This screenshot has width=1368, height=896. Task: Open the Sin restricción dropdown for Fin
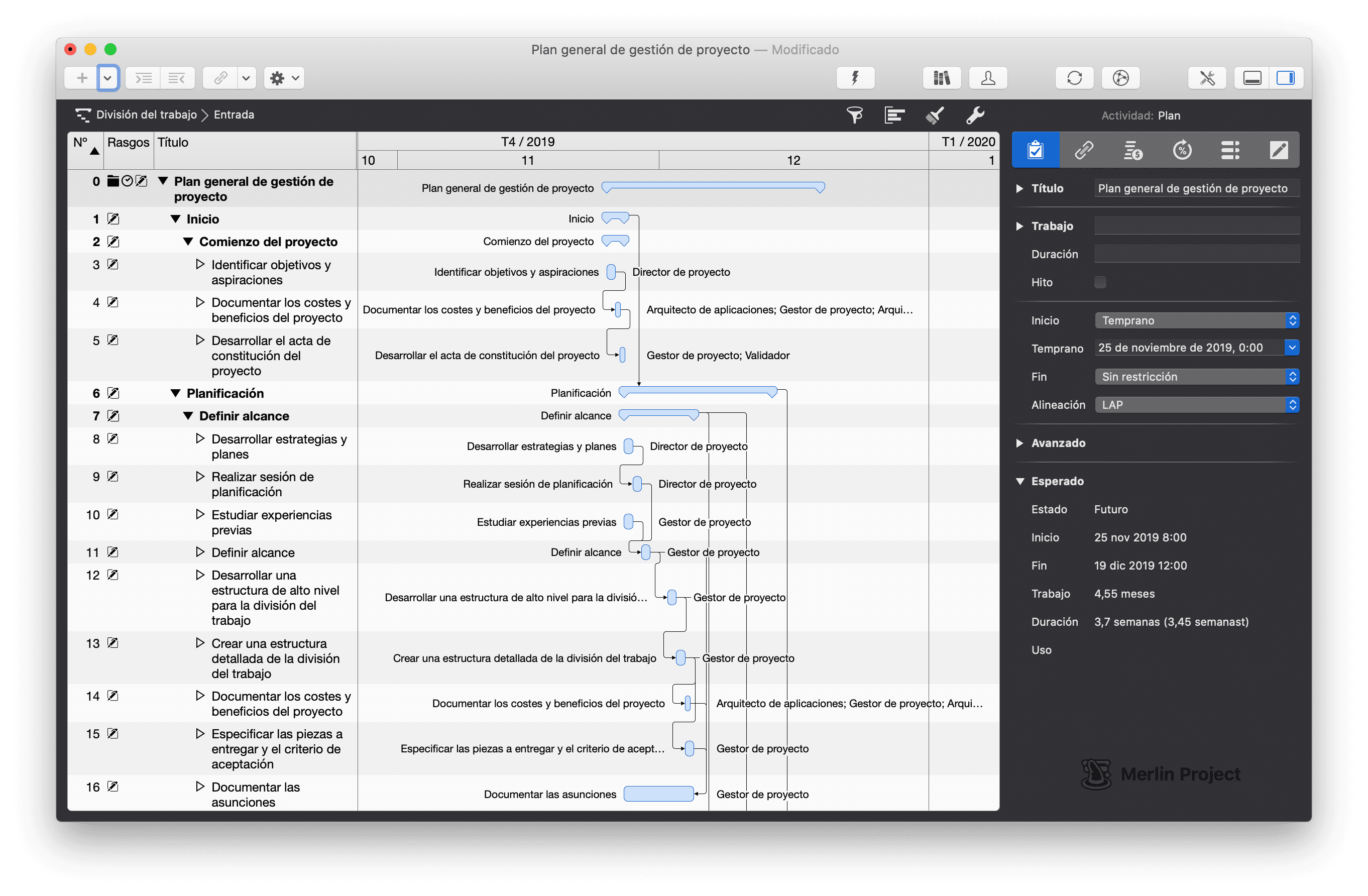tap(1293, 377)
